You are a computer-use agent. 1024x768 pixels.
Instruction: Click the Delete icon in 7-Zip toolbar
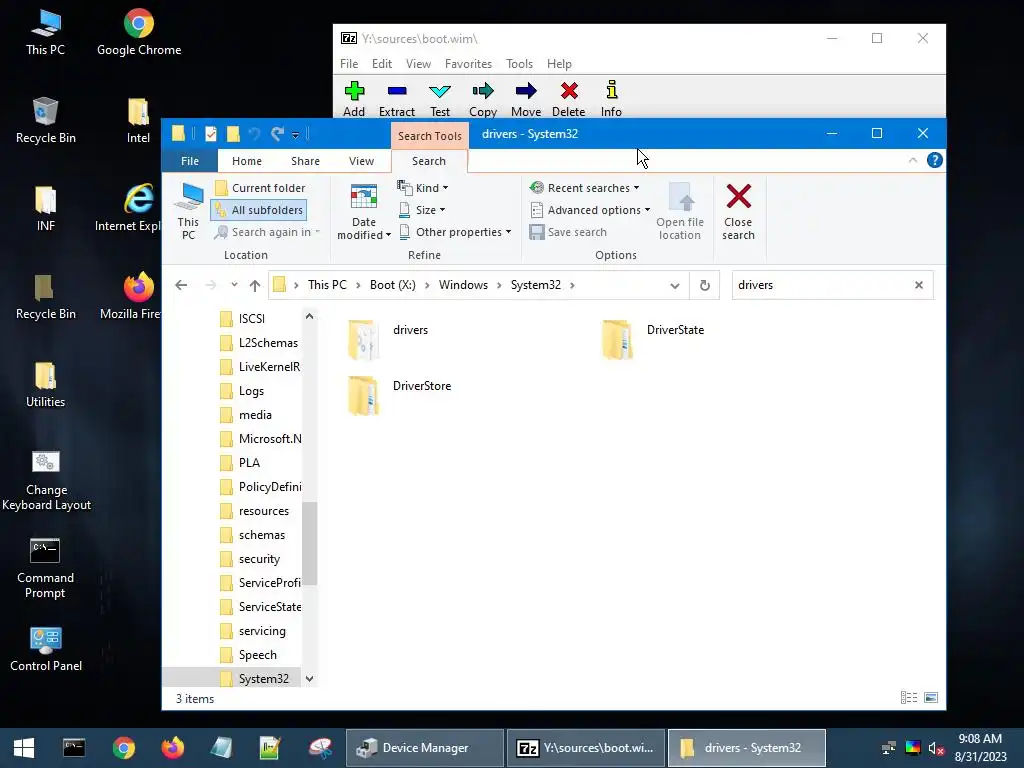point(569,99)
